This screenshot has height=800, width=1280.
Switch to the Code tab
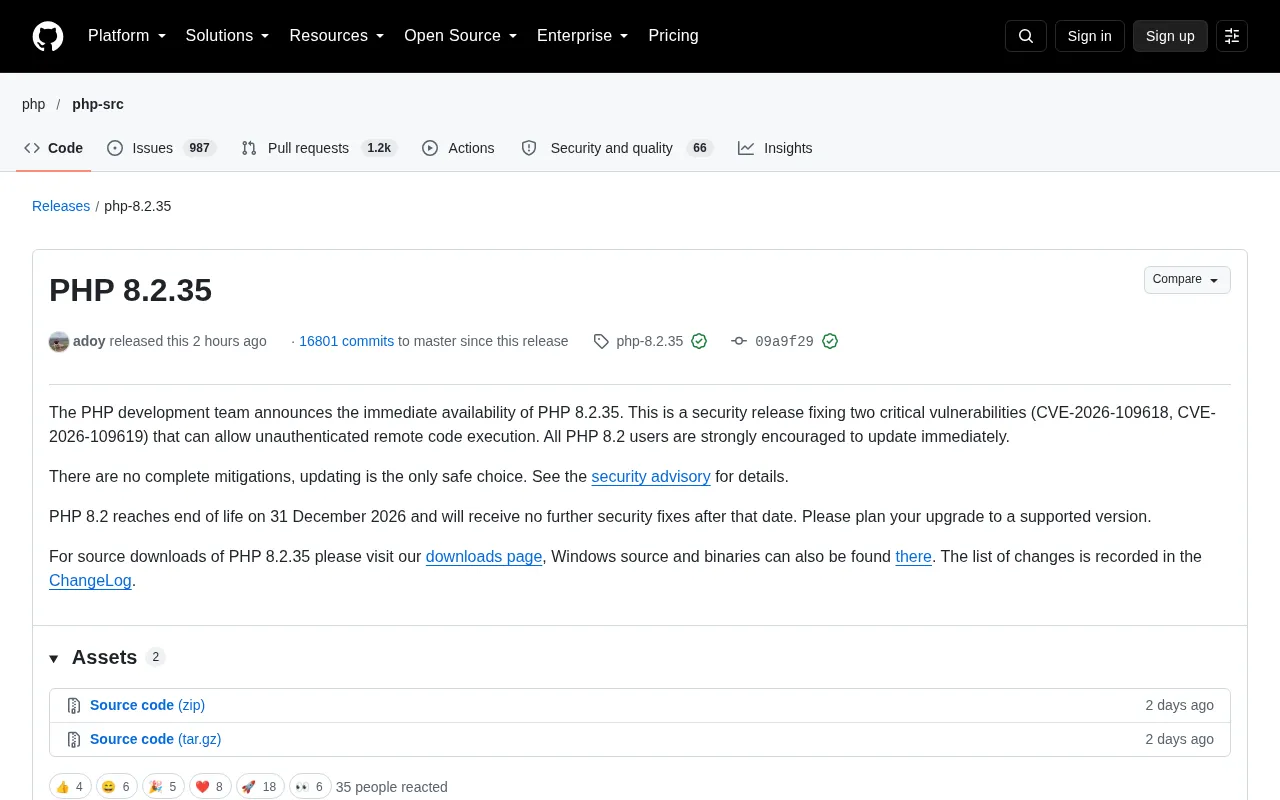pos(54,148)
